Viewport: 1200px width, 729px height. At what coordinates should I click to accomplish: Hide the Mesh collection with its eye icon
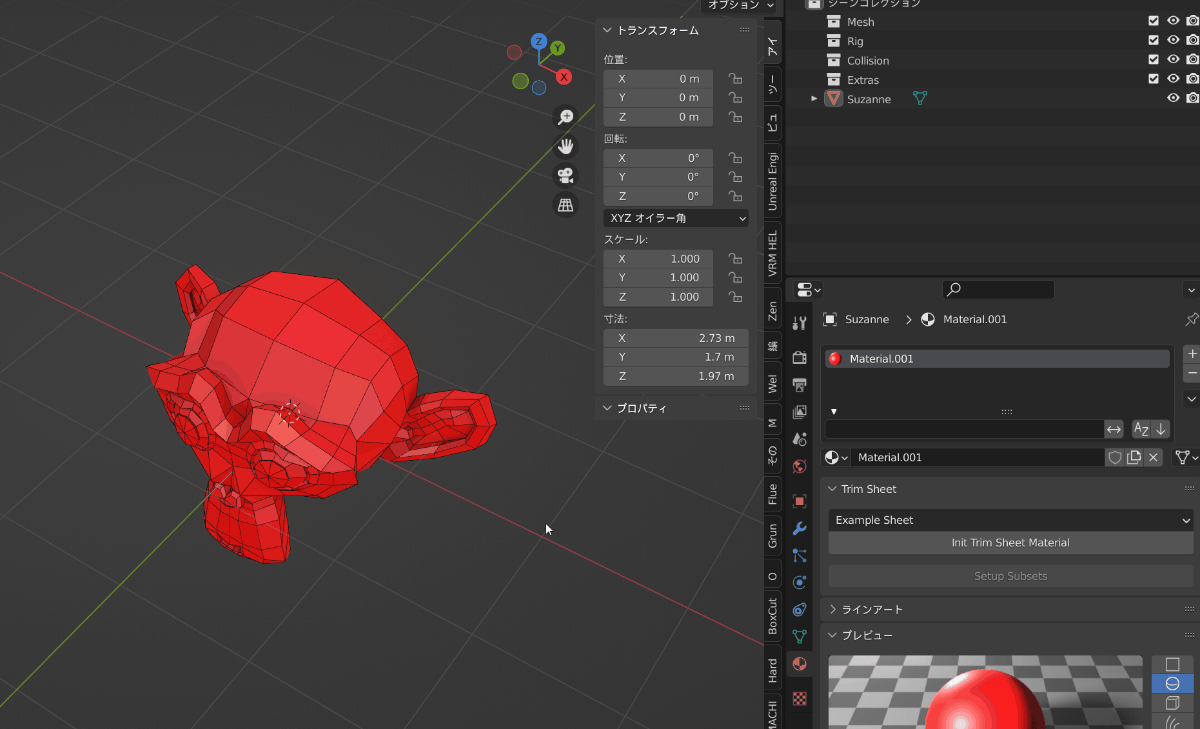pos(1173,22)
